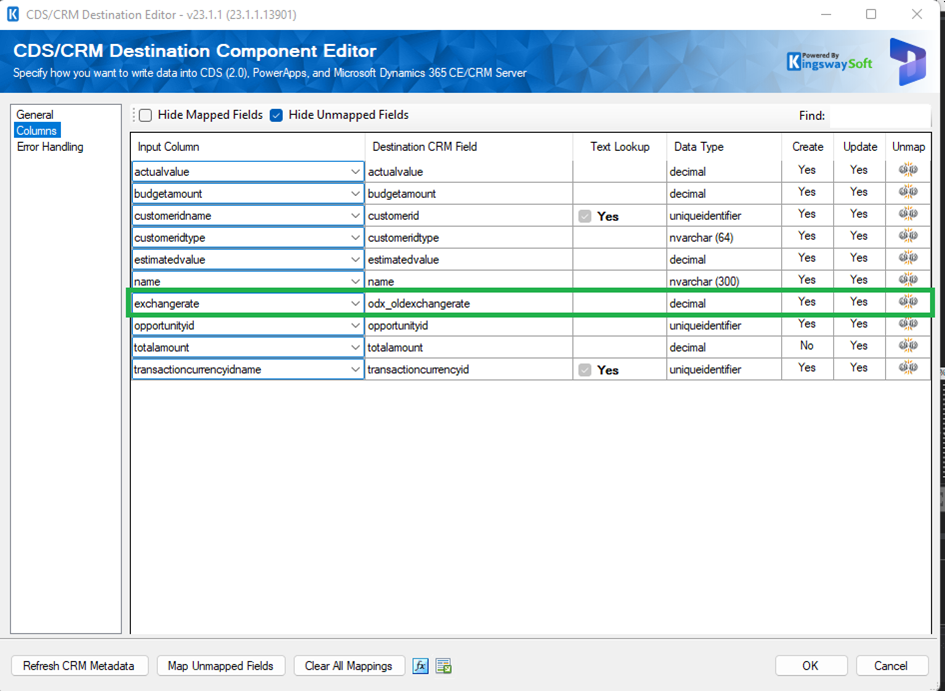Click the nvarchar (300) data type cell
The image size is (945, 691).
click(724, 281)
